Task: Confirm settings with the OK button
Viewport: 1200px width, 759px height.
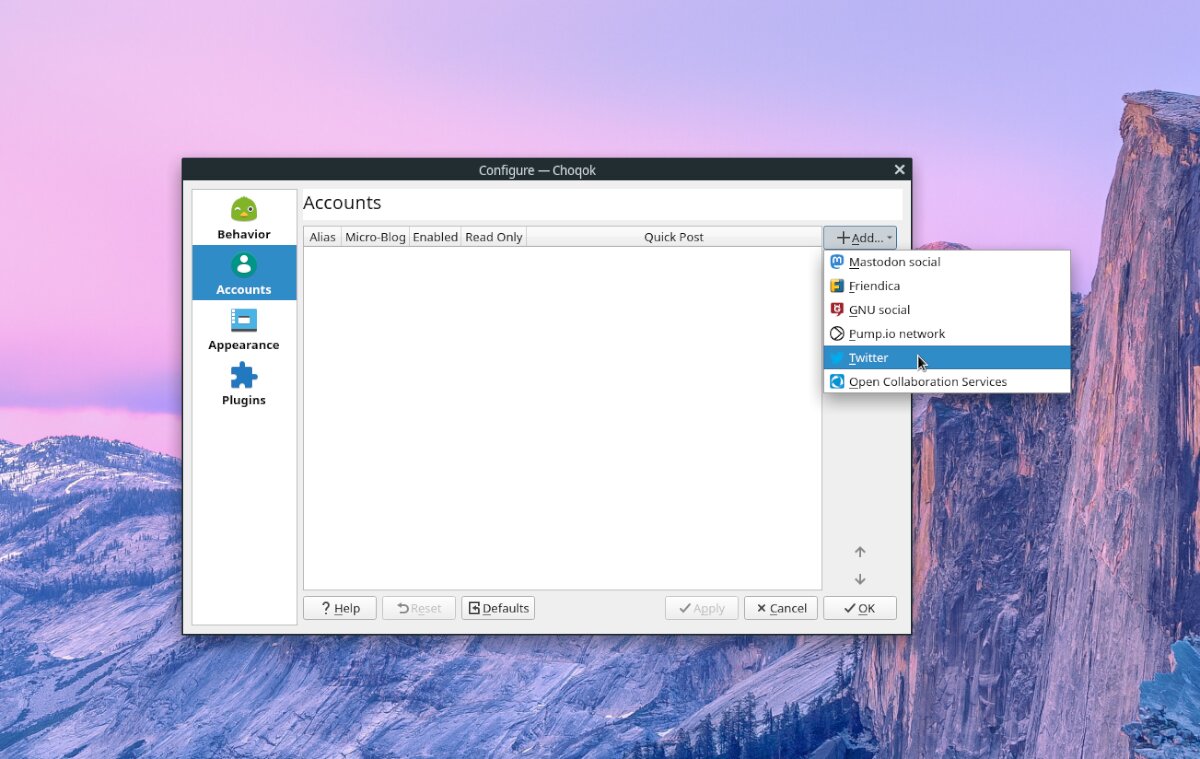Action: coord(860,607)
